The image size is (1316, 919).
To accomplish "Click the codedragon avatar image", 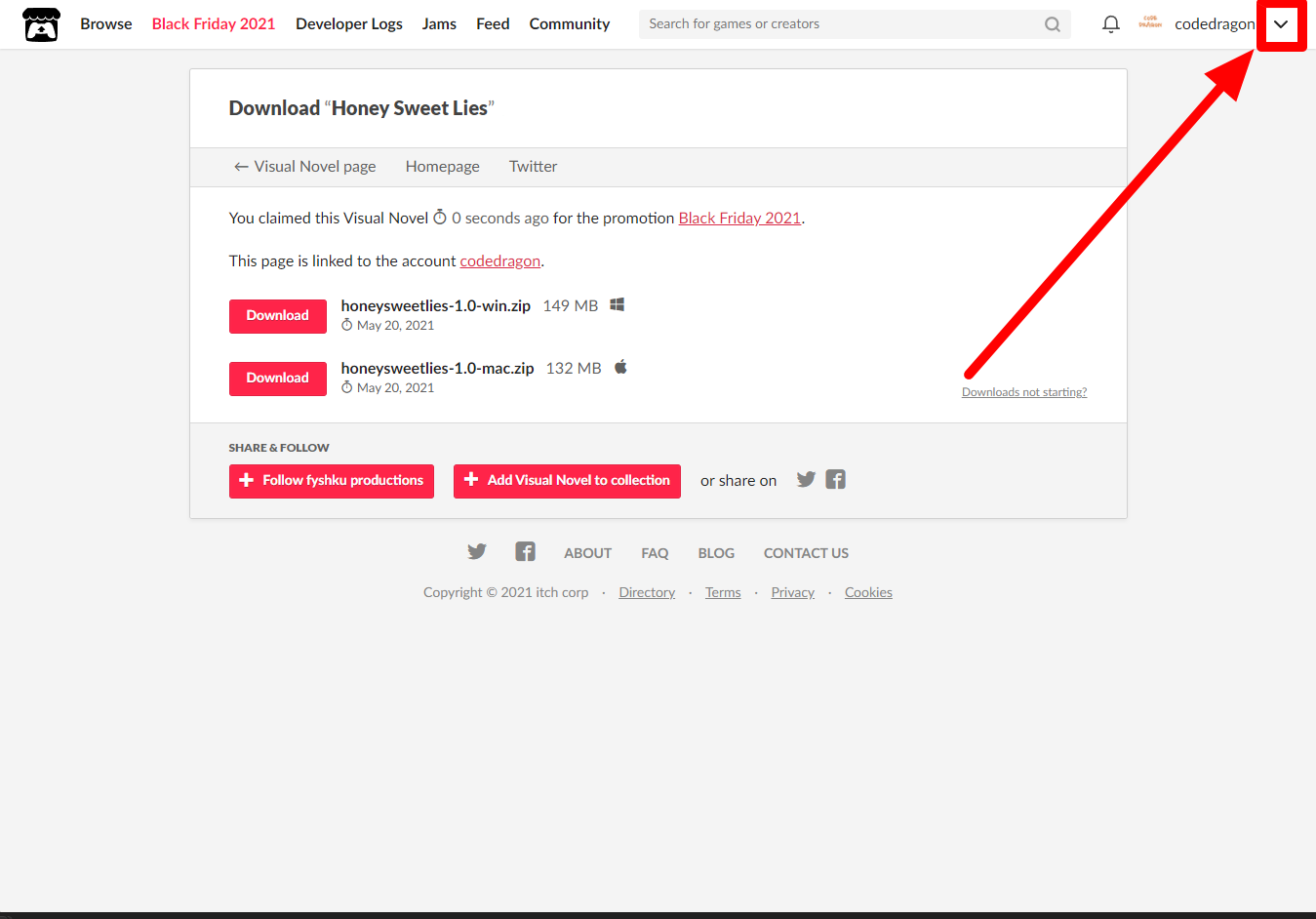I will [x=1150, y=23].
